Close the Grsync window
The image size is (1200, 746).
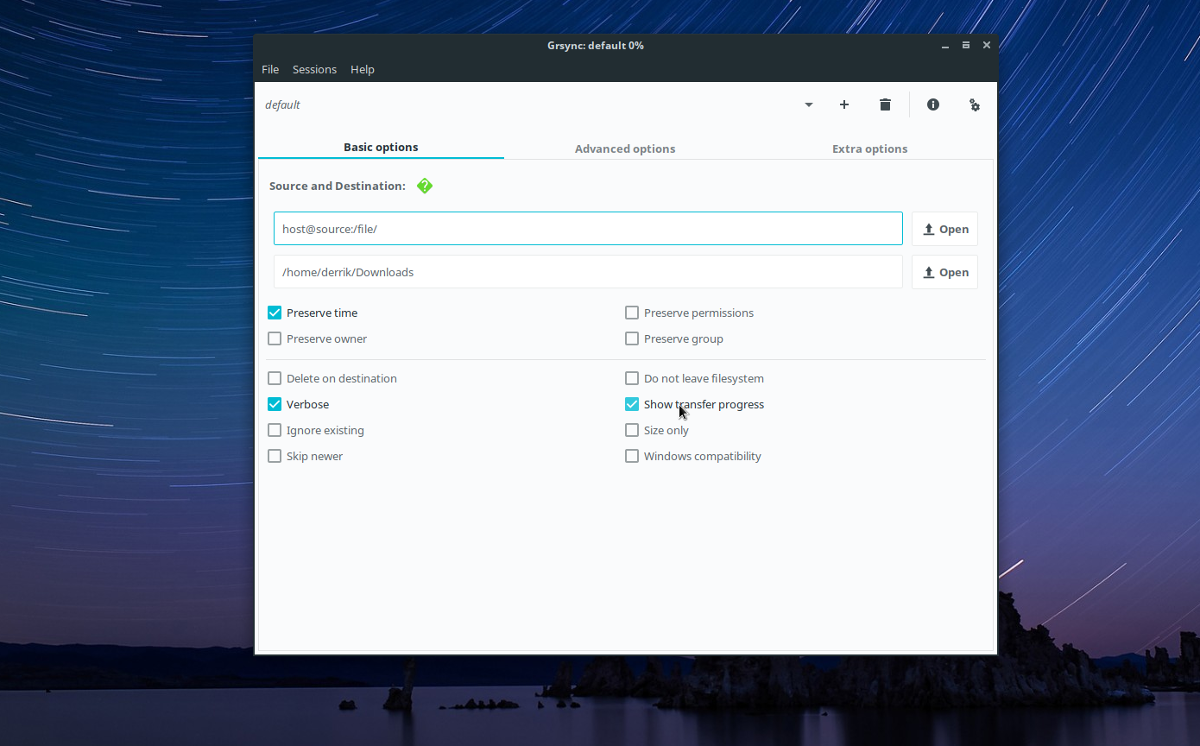click(x=987, y=46)
